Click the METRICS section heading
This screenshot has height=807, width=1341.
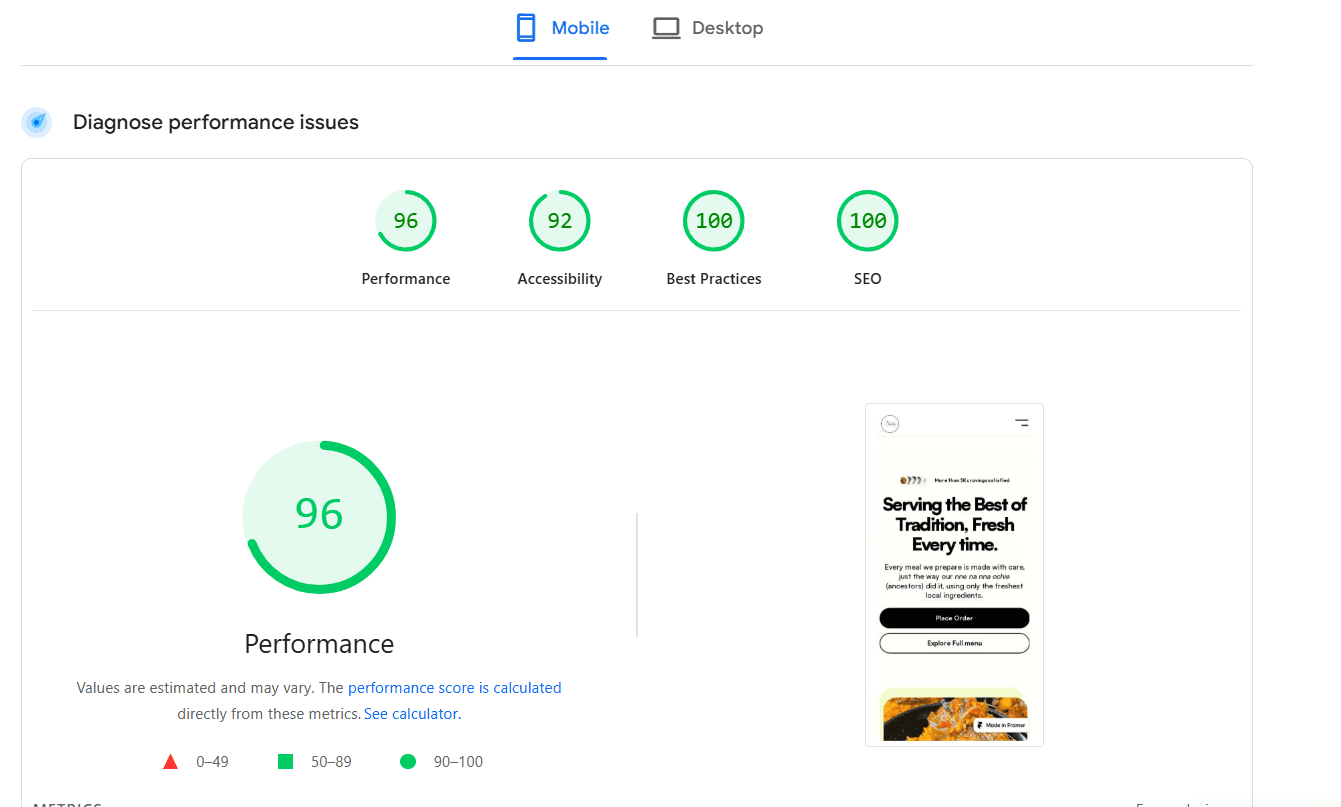click(x=66, y=803)
